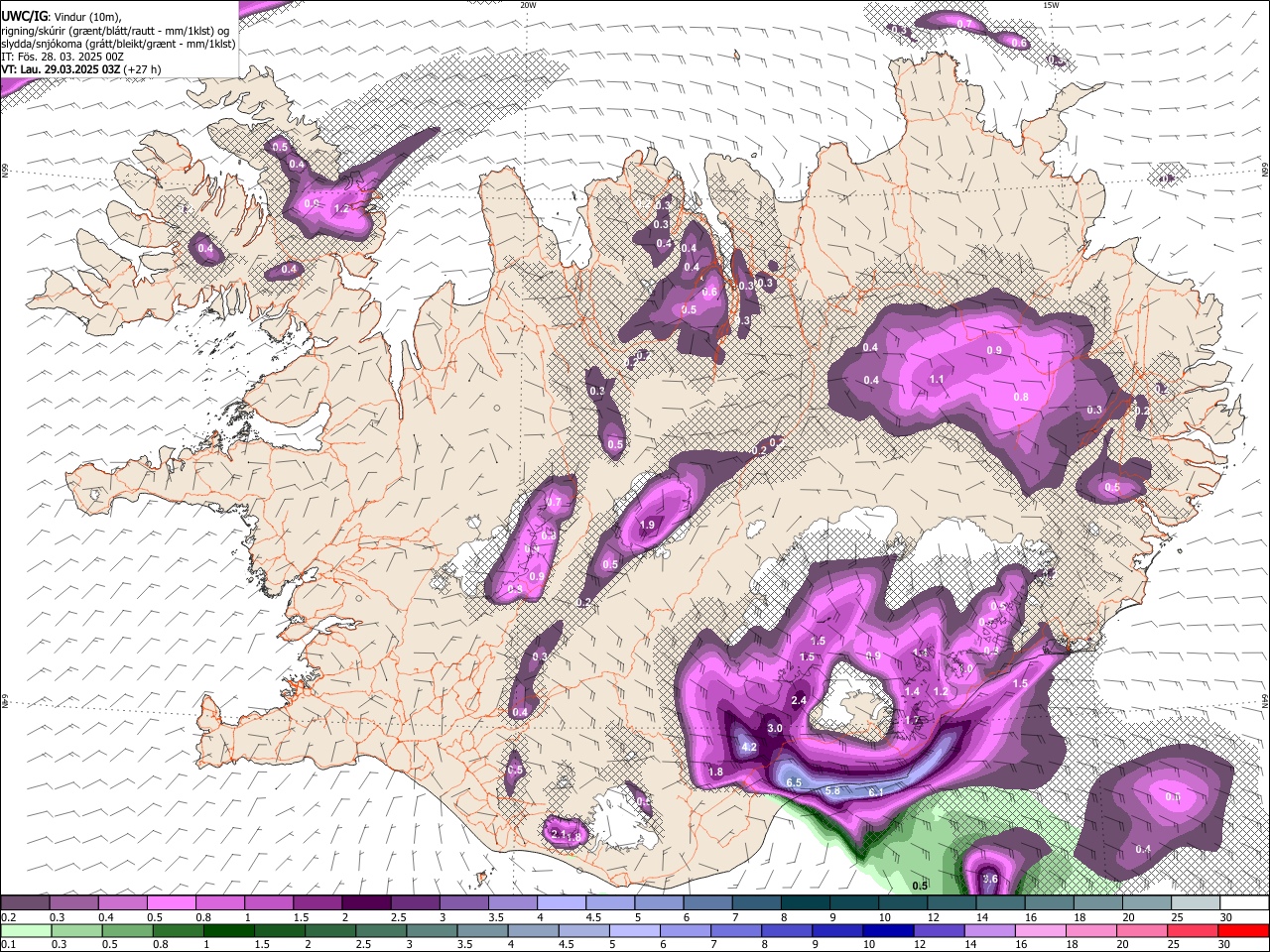This screenshot has width=1270, height=952.
Task: Click the "rigning/skúrir" legend description line
Action: click(117, 30)
